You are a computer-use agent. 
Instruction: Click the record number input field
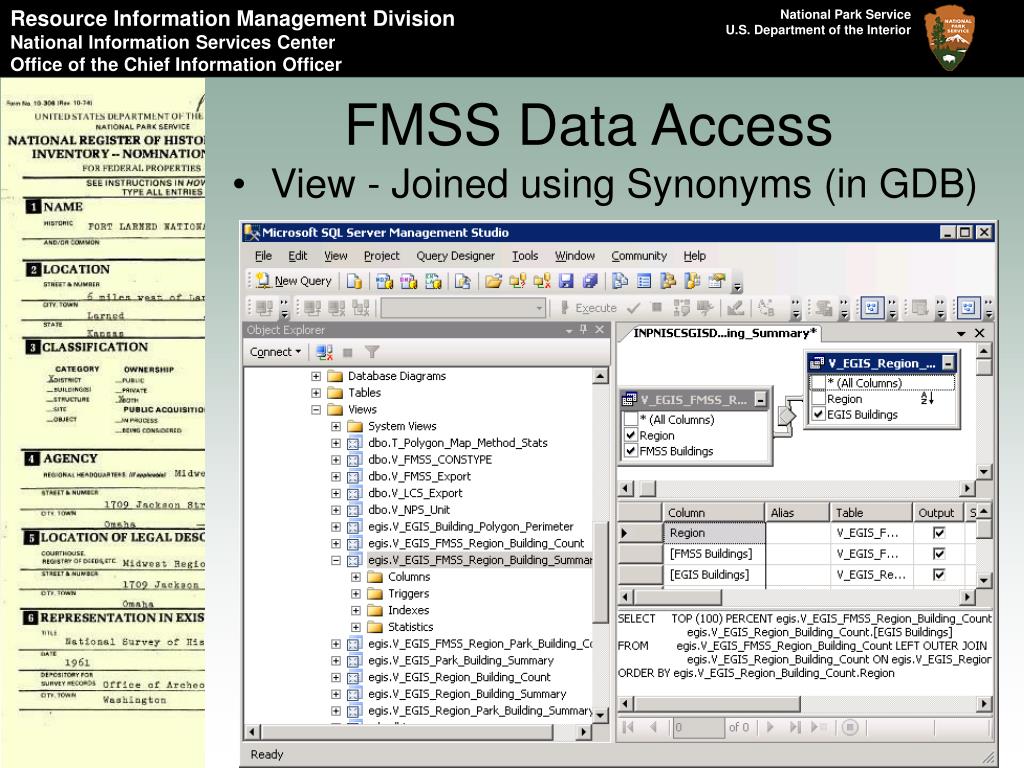698,727
